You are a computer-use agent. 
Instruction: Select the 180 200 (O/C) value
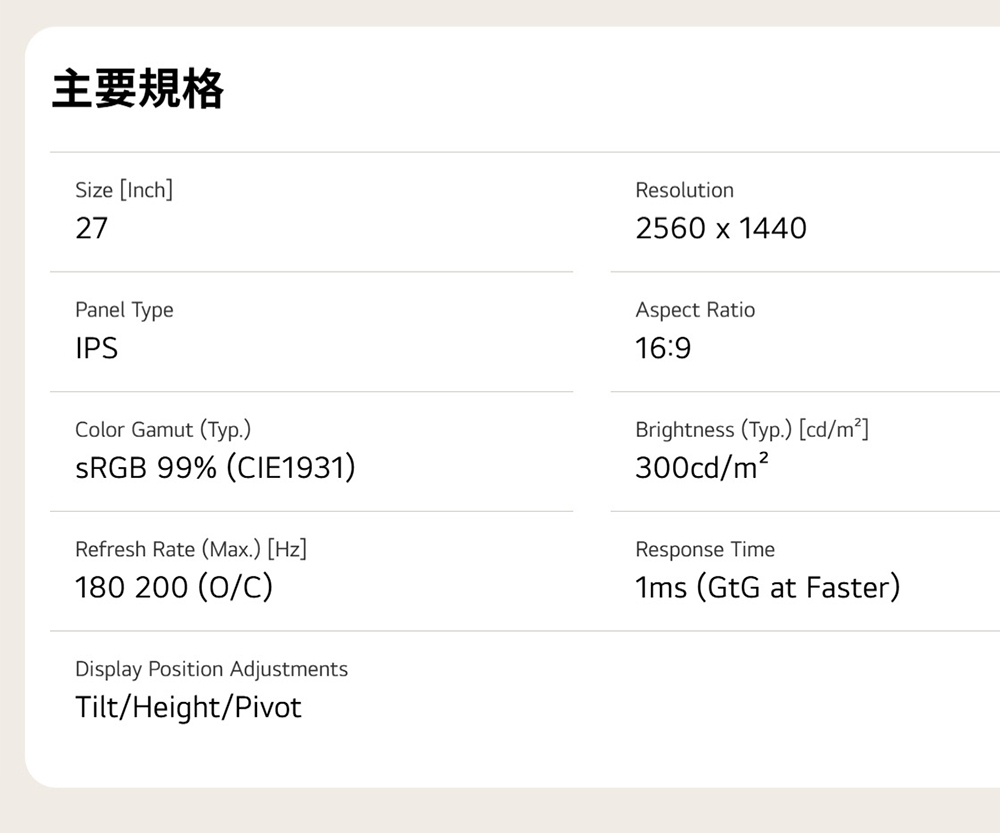pos(173,587)
